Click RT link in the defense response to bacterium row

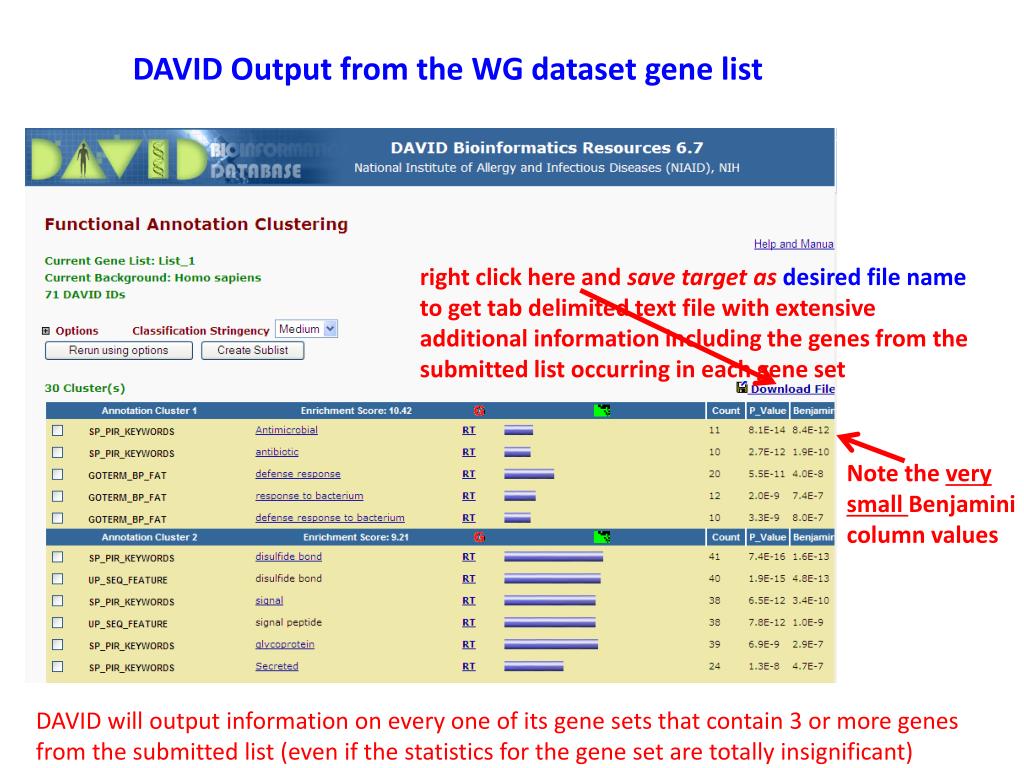tap(469, 518)
